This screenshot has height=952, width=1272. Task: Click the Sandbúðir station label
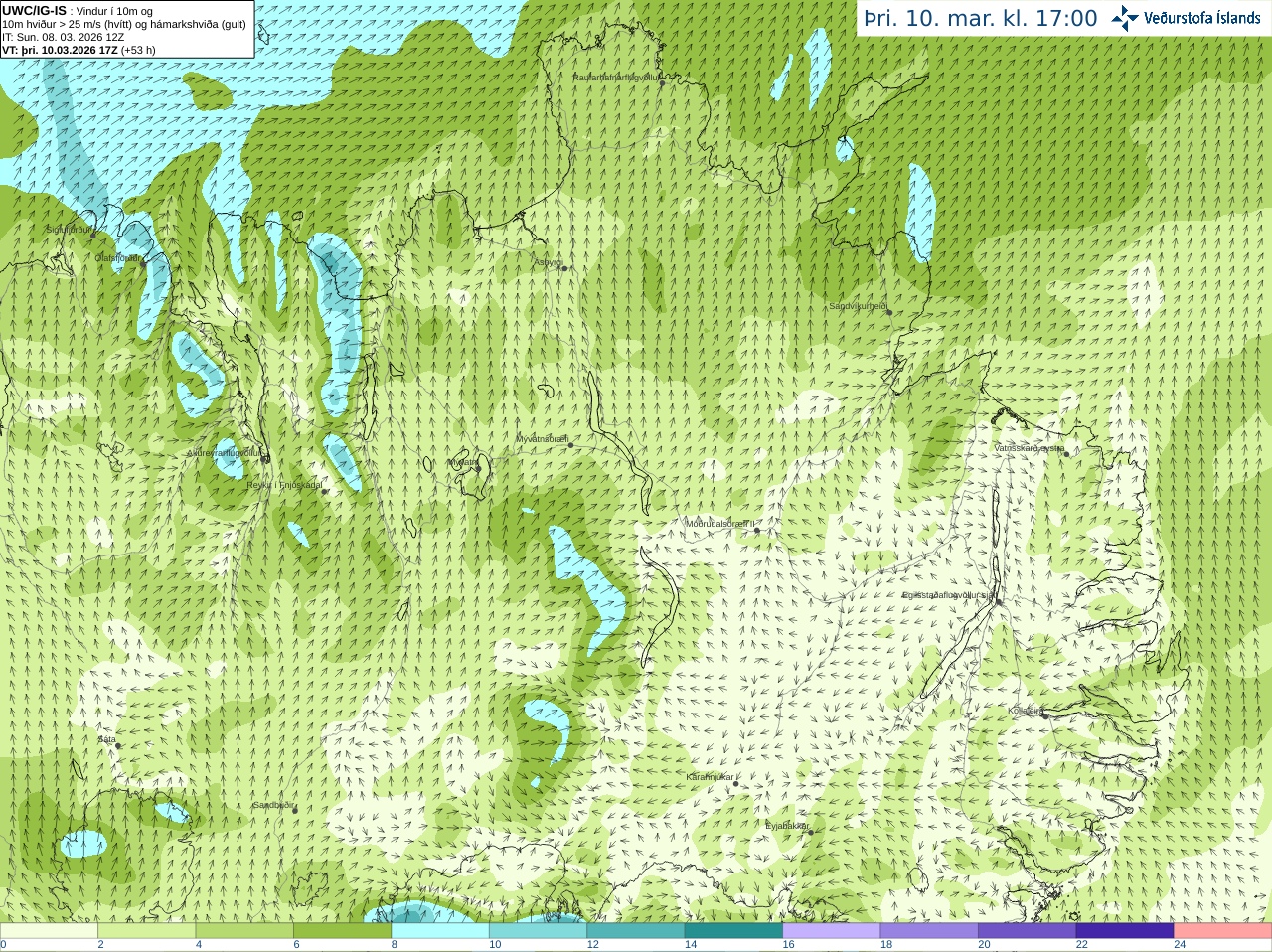(273, 805)
